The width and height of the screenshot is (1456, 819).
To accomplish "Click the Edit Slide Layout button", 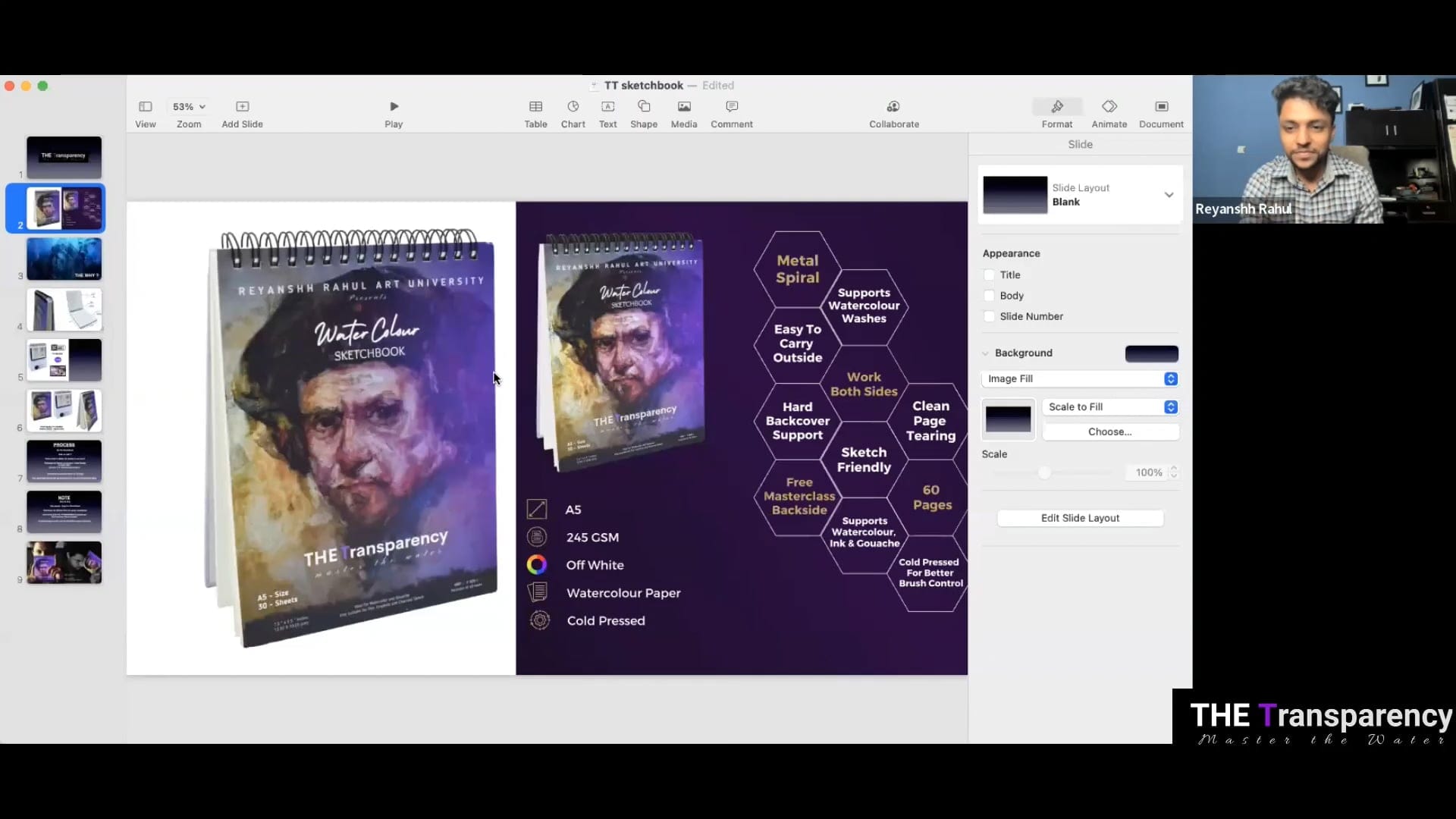I will [1080, 518].
